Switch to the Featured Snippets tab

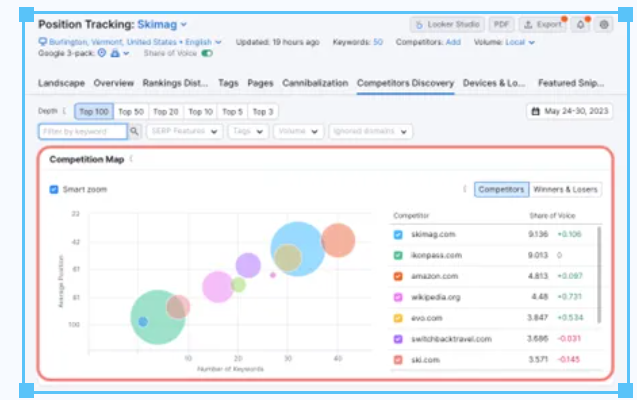(x=571, y=83)
